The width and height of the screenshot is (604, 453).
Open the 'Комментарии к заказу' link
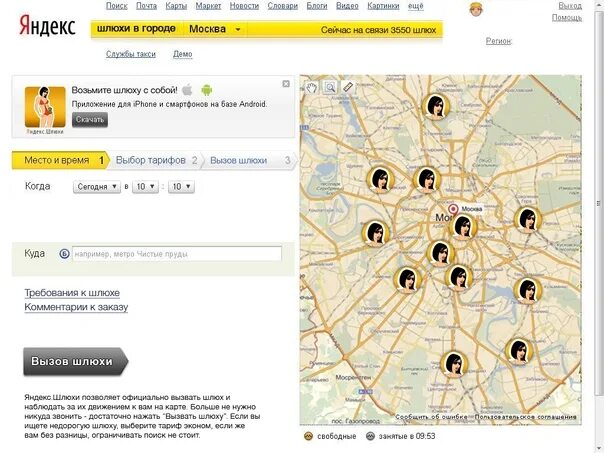(x=76, y=307)
